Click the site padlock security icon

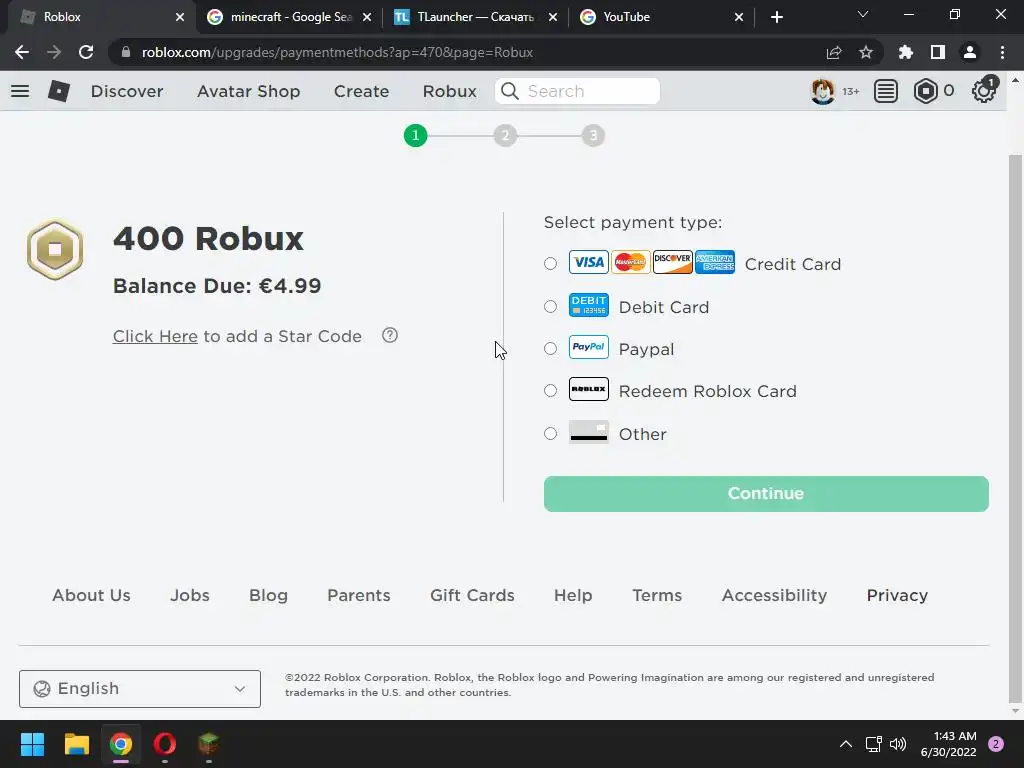tap(126, 52)
